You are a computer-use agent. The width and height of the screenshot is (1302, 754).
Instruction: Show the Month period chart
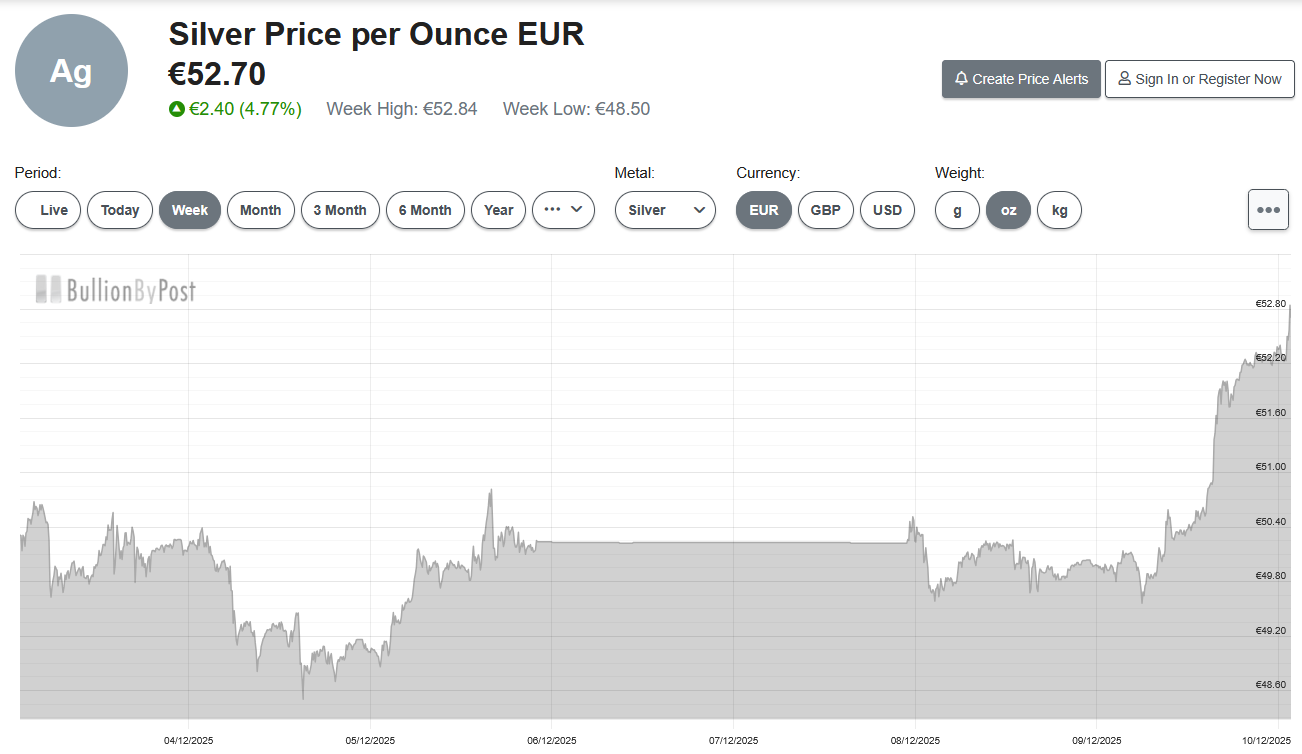point(261,210)
